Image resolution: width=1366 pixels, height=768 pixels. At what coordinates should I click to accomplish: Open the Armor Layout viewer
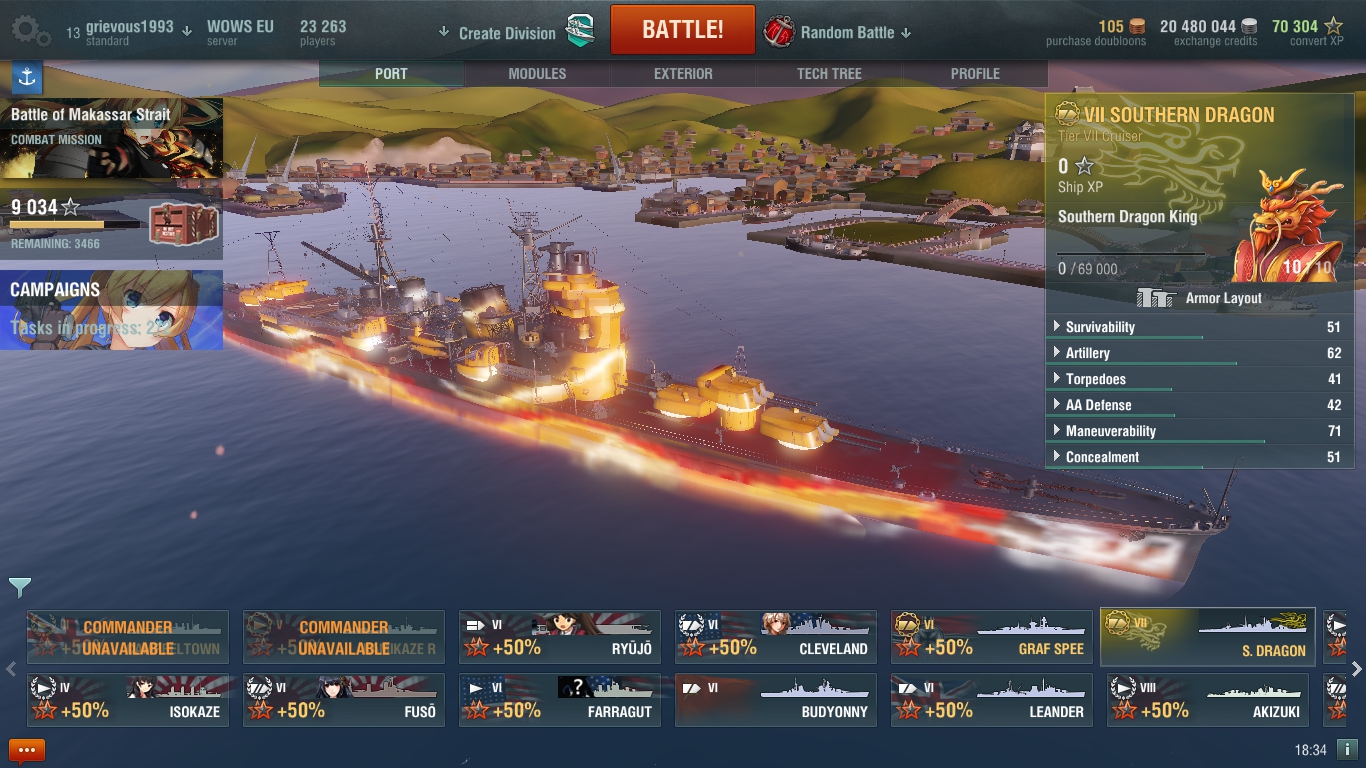click(1199, 298)
